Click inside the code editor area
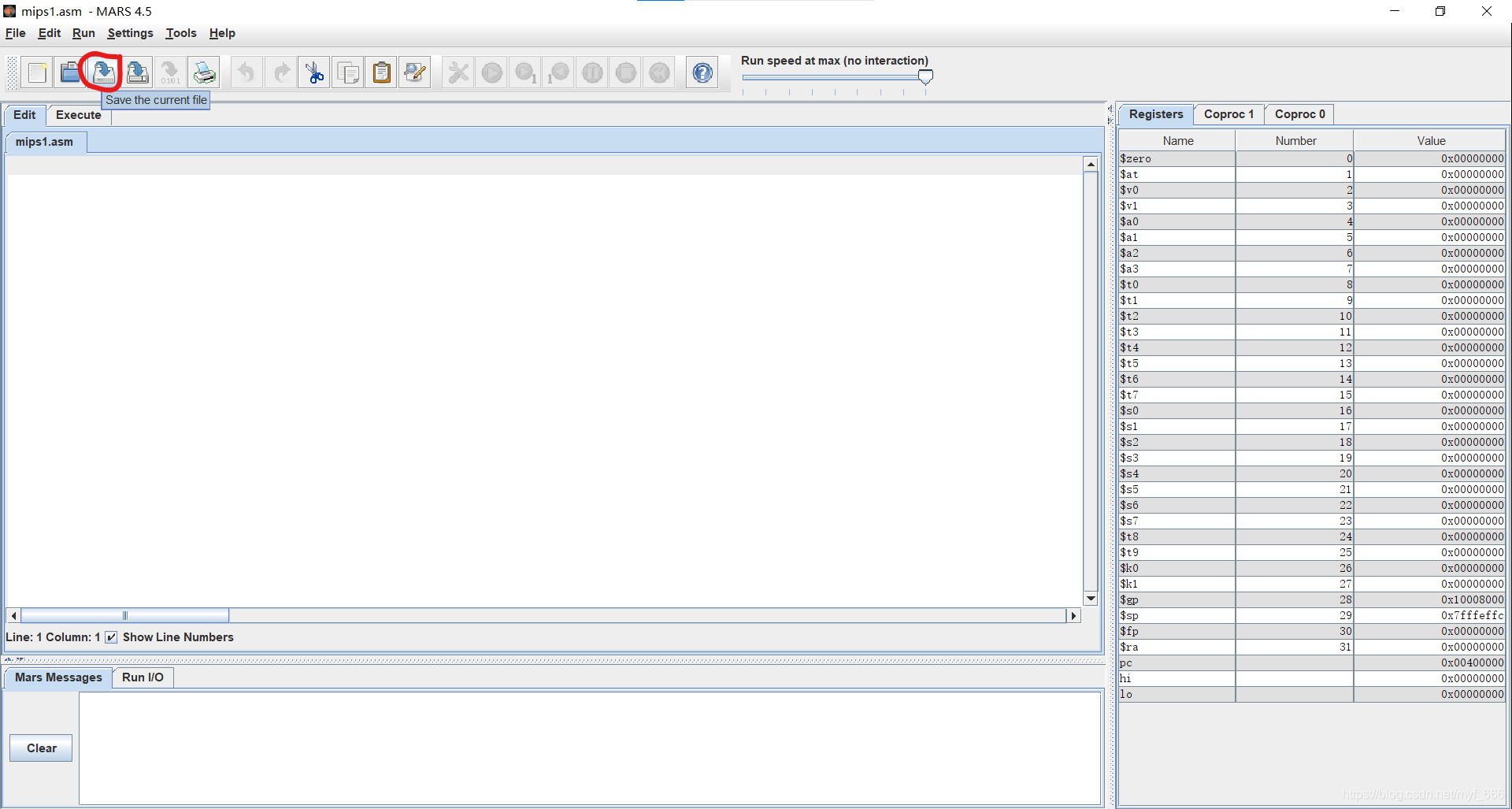This screenshot has width=1512, height=809. pyautogui.click(x=545, y=382)
